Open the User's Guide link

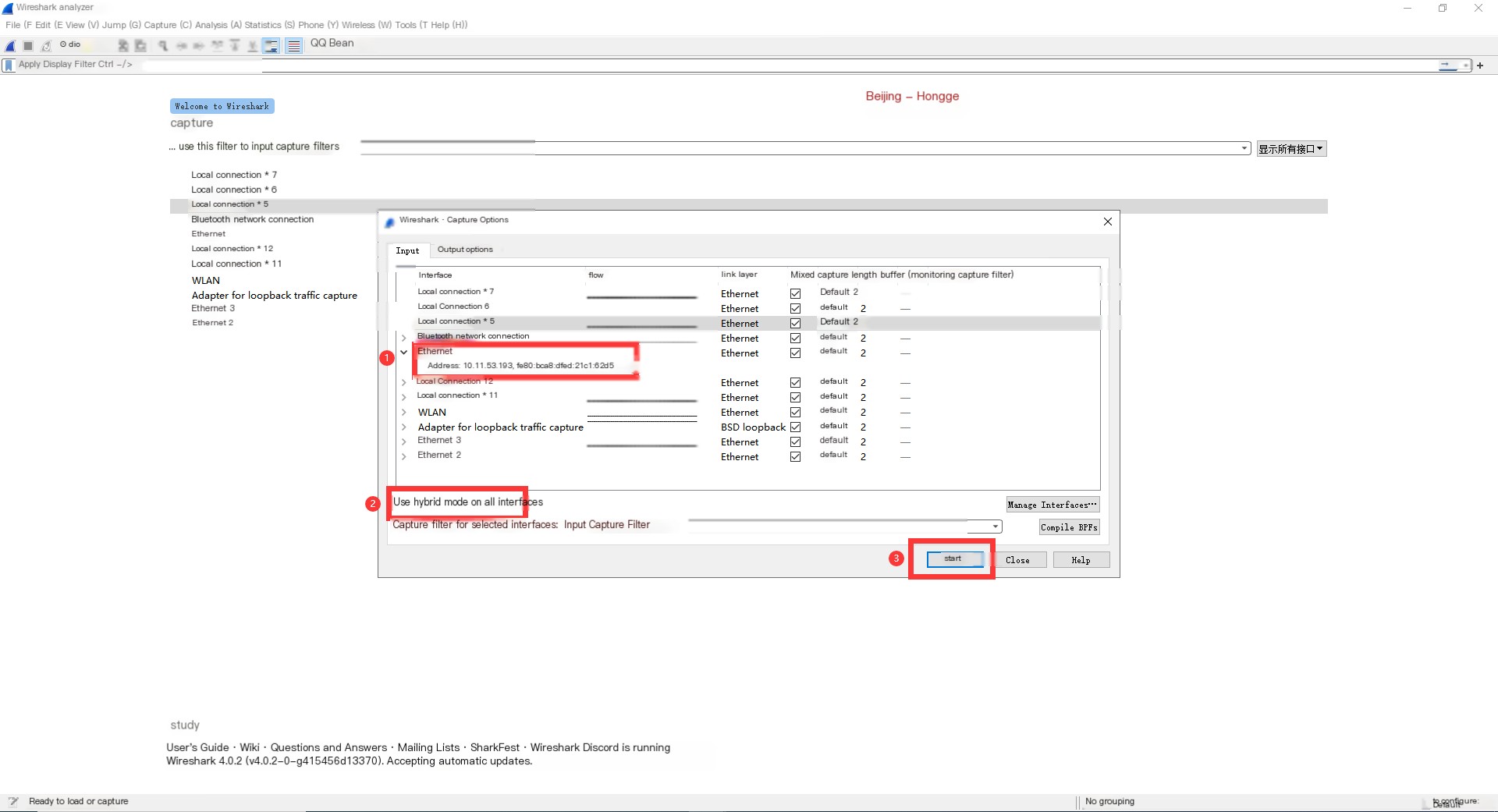(x=197, y=747)
